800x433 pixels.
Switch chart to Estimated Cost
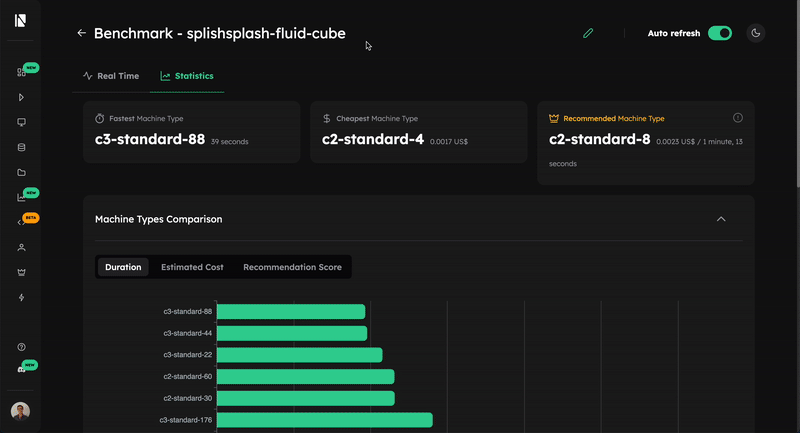(192, 267)
